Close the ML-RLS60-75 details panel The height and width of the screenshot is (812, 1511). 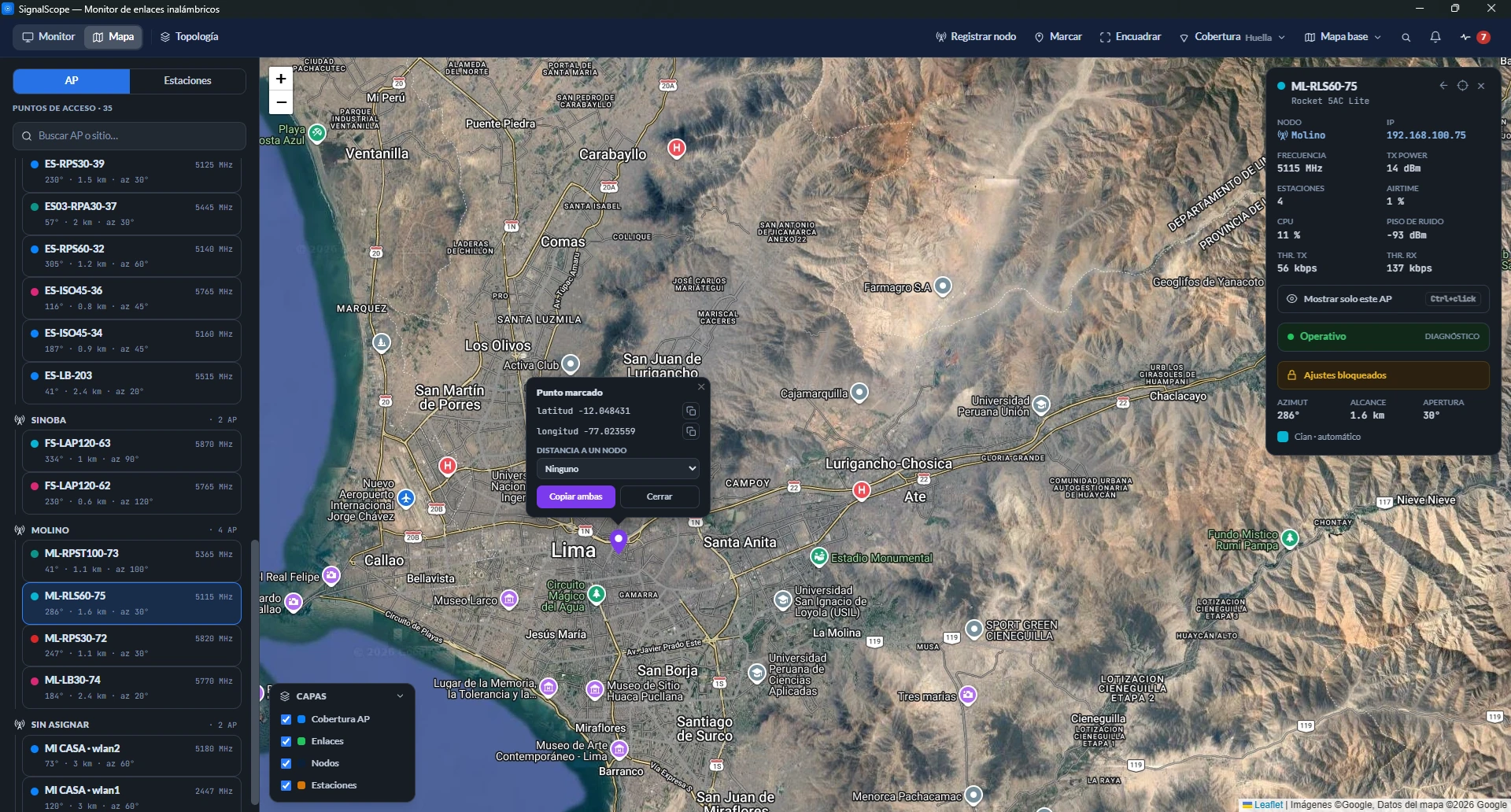point(1481,86)
